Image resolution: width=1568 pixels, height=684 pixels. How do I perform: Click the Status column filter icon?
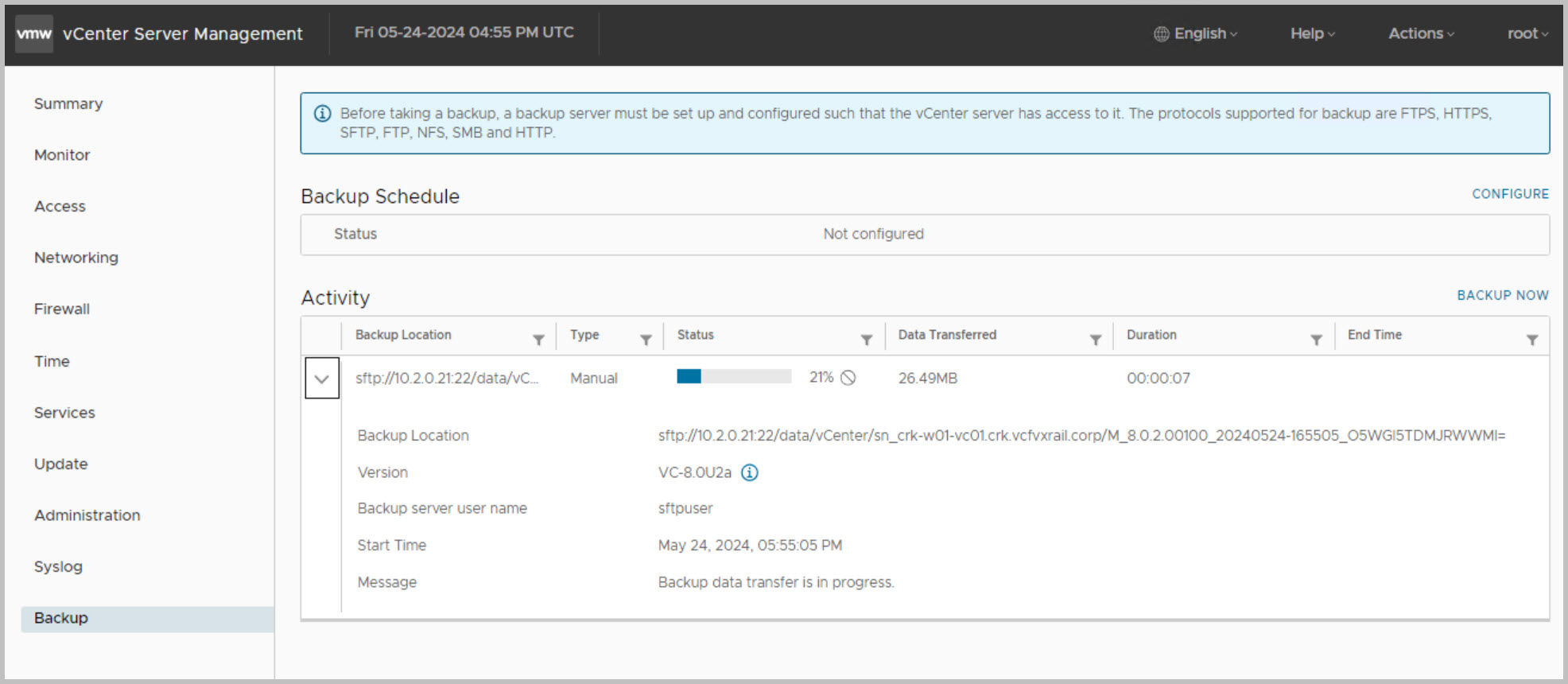coord(866,340)
